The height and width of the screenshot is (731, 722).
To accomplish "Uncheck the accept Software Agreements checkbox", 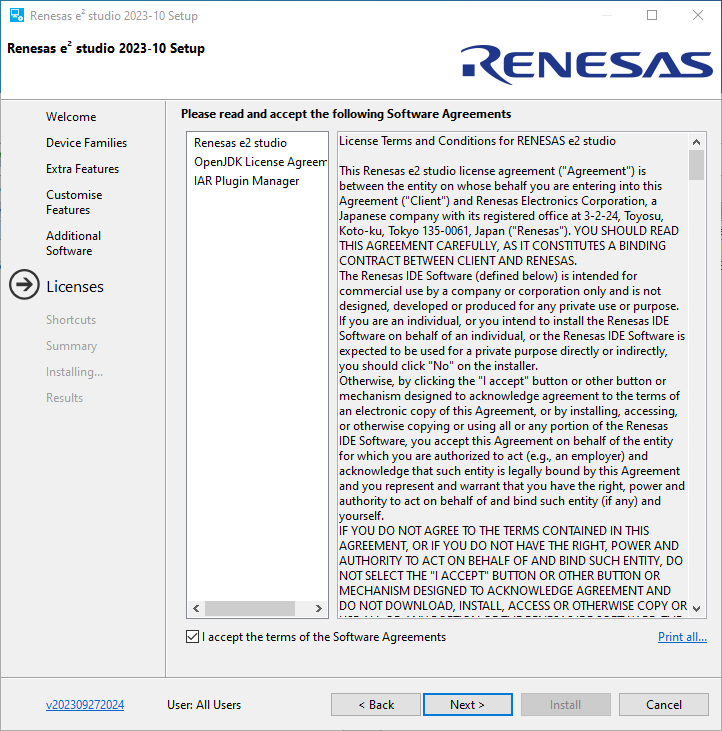I will pyautogui.click(x=192, y=637).
